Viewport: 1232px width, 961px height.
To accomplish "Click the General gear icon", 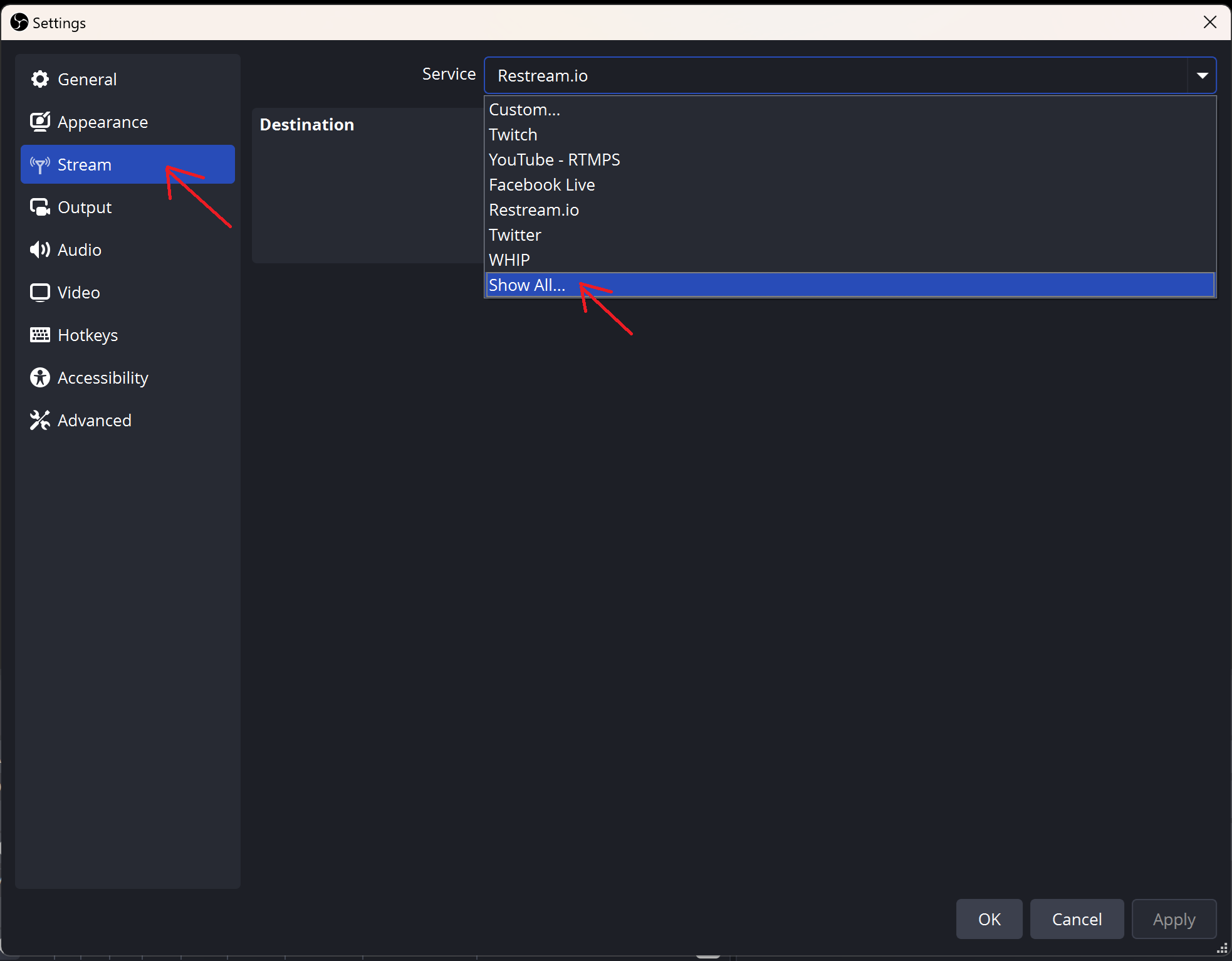I will tap(40, 79).
